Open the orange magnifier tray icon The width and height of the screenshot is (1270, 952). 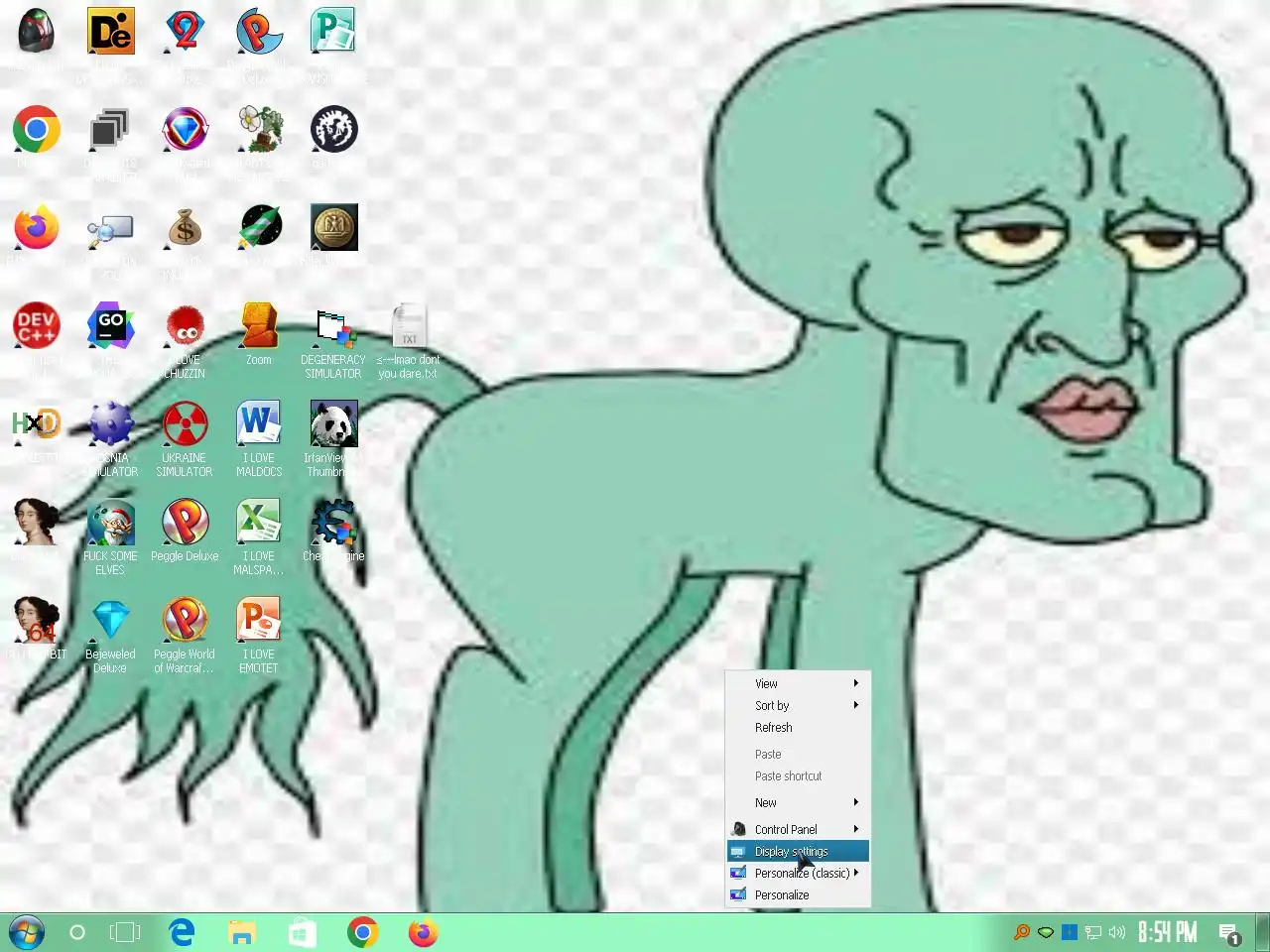[x=1021, y=932]
